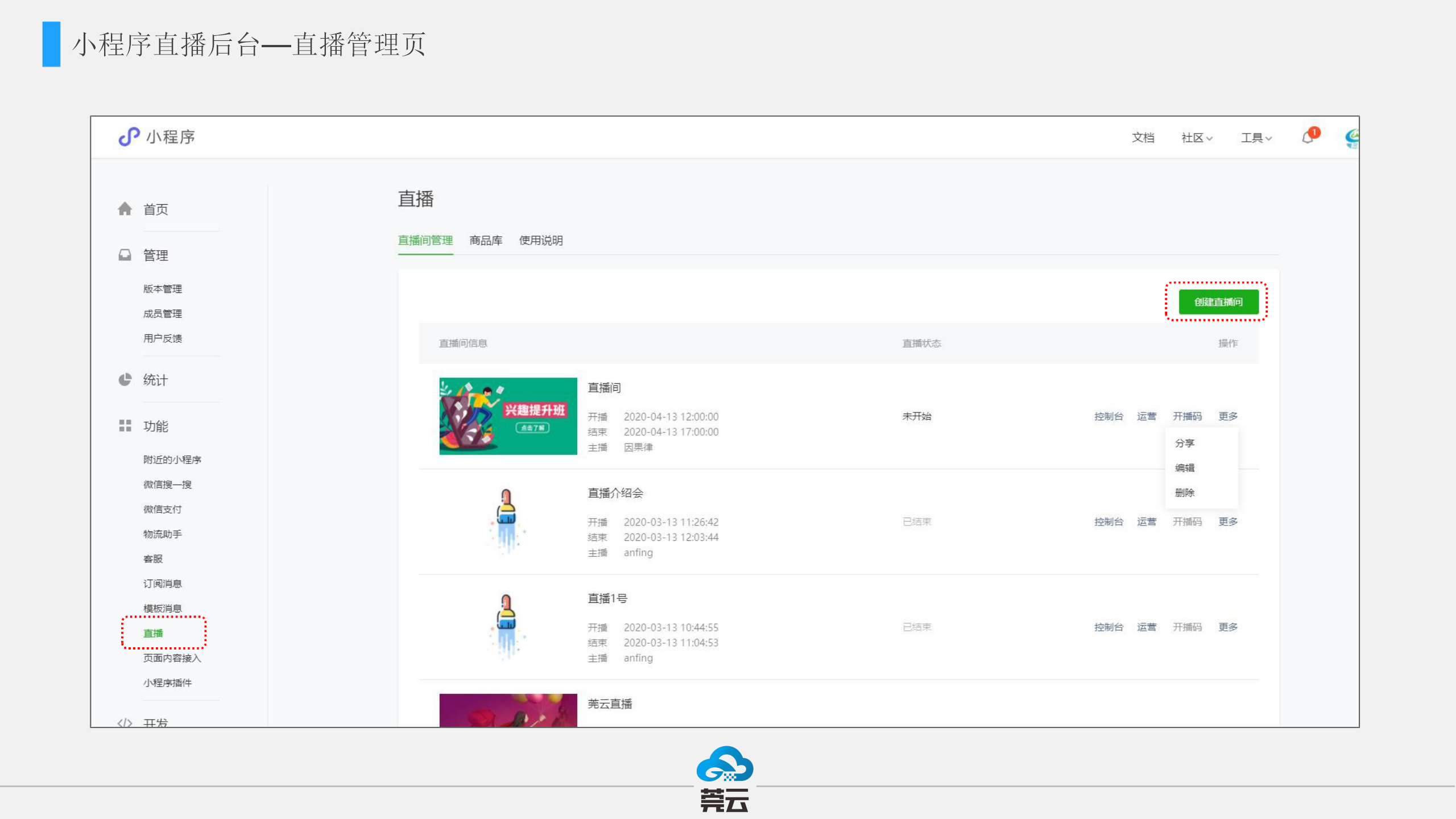Click the pie chart icon beside 统计
The height and width of the screenshot is (819, 1456).
125,379
